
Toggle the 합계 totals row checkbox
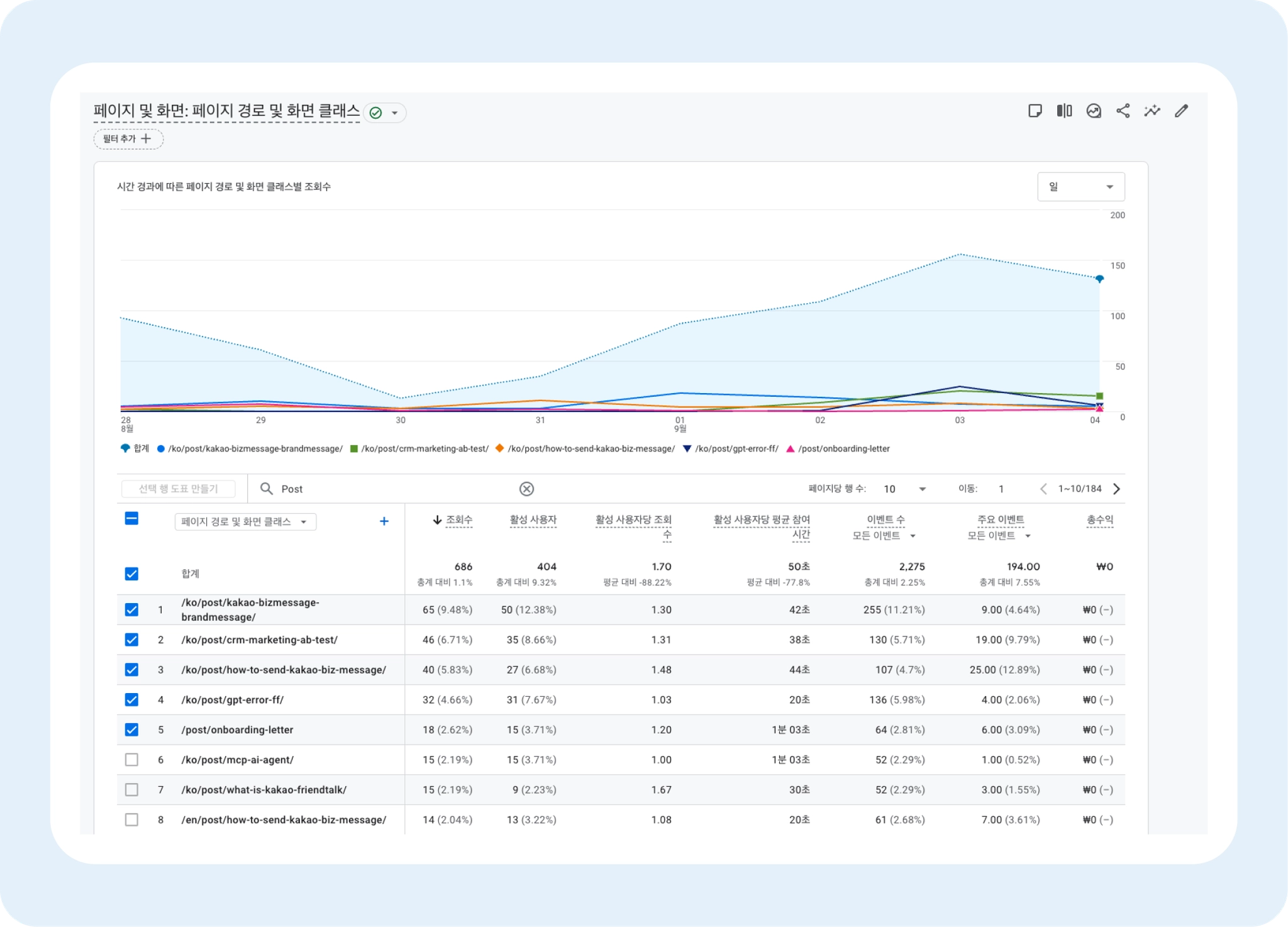(x=131, y=574)
